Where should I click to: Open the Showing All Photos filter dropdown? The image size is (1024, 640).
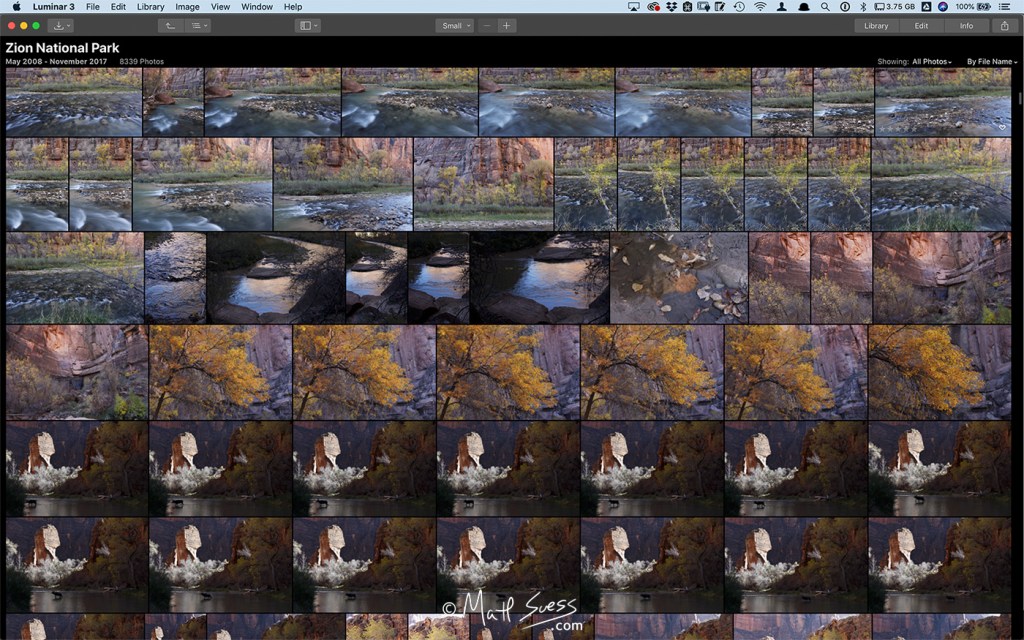click(930, 62)
